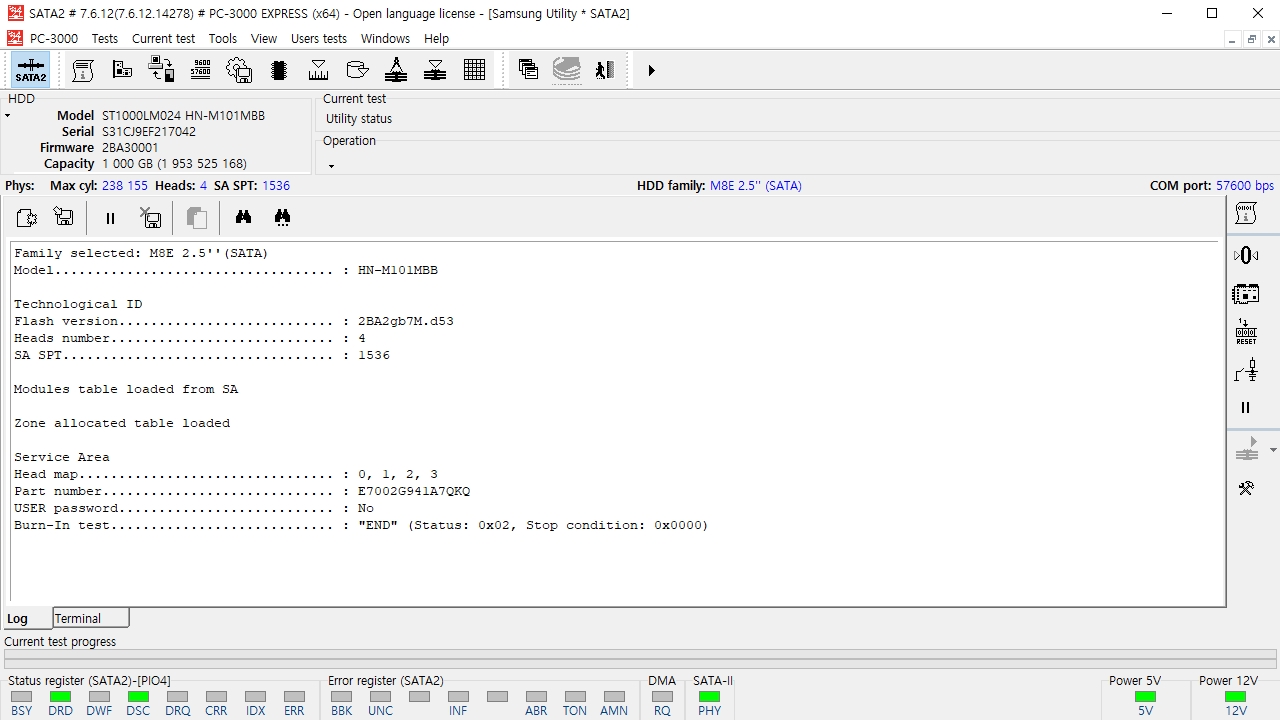Click the DRD status indicator

[60, 696]
